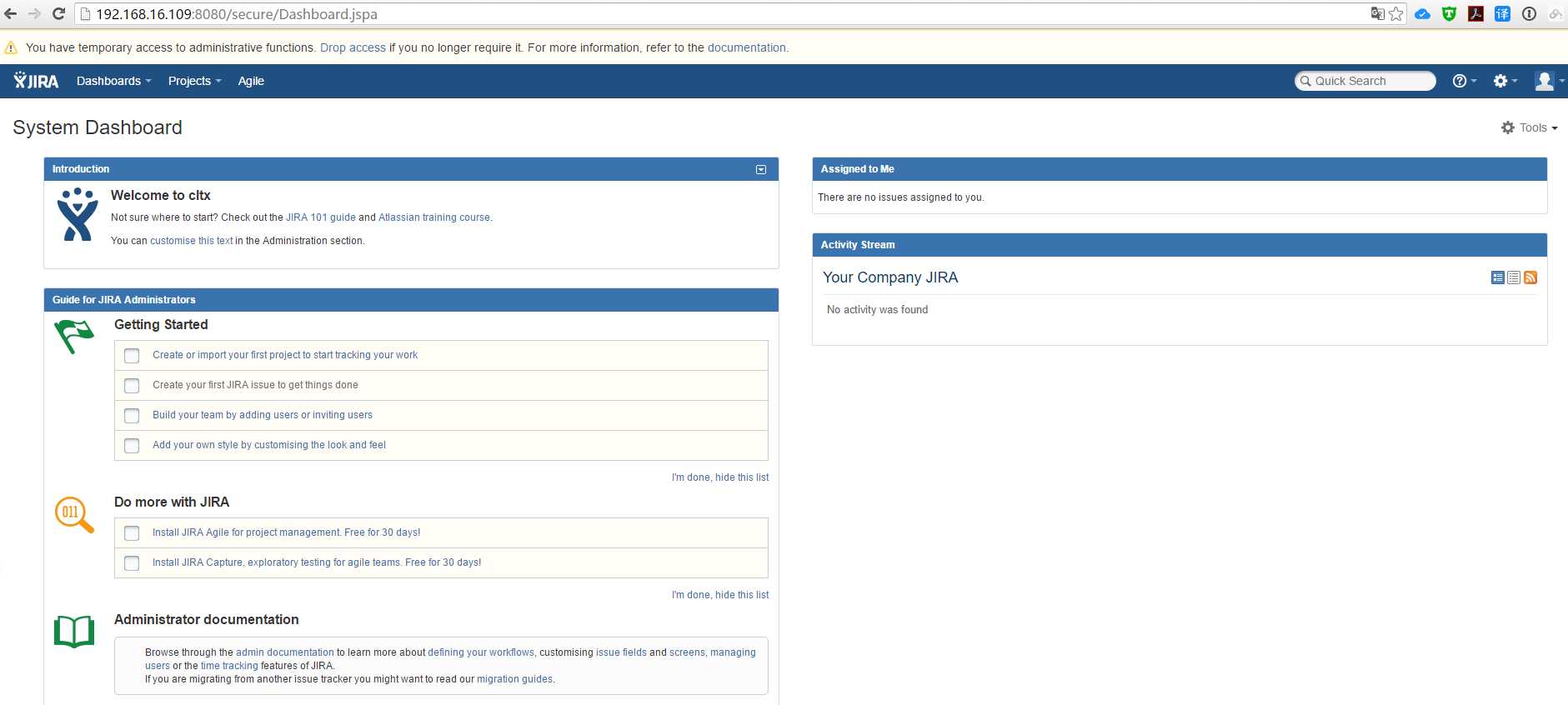The height and width of the screenshot is (705, 1568).
Task: Hide the Do more with JIRA list
Action: coord(720,595)
